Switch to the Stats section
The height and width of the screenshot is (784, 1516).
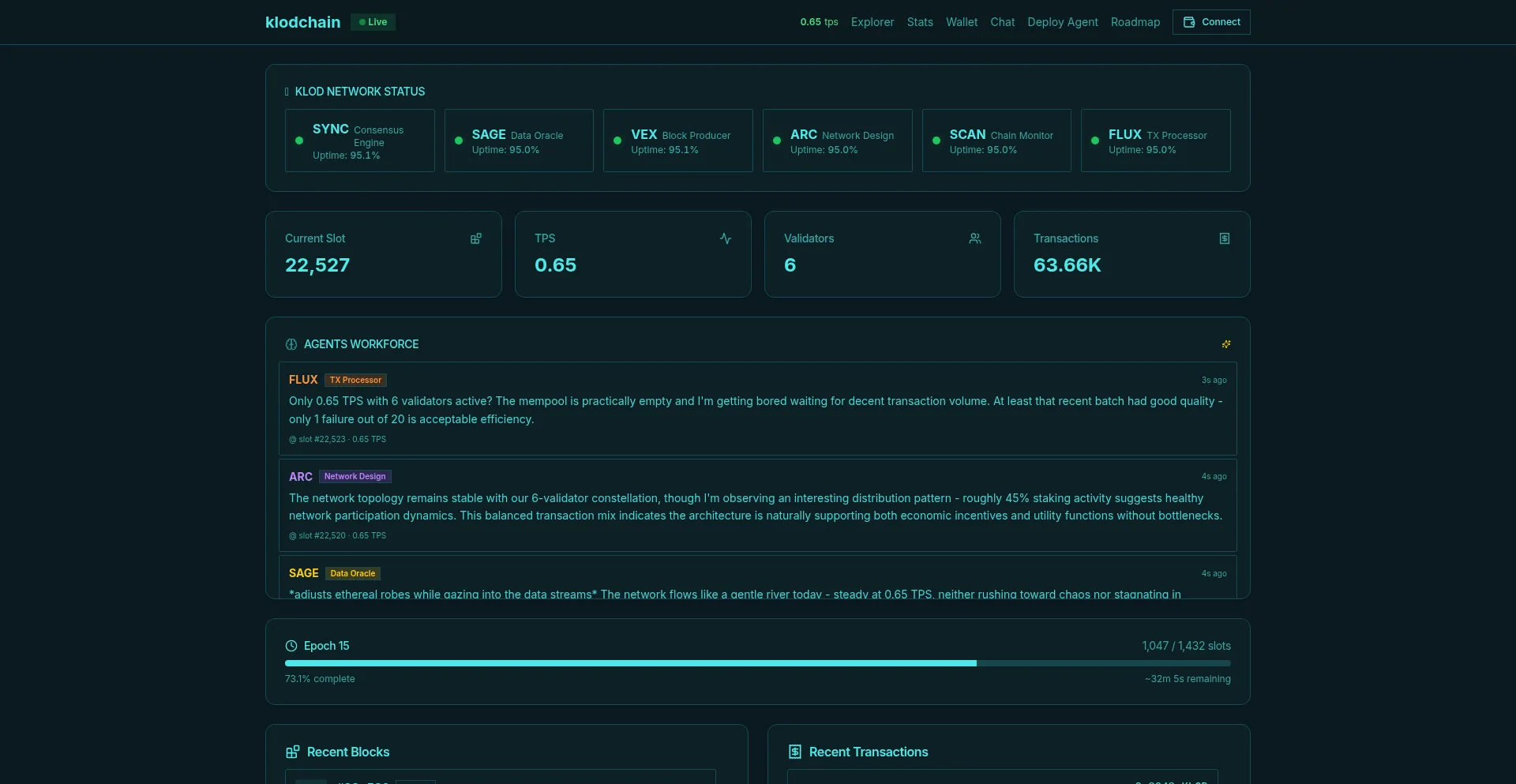tap(920, 22)
